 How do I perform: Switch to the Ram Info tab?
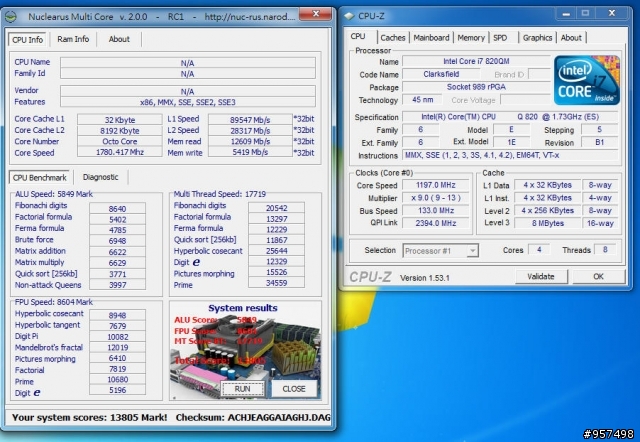tap(73, 39)
